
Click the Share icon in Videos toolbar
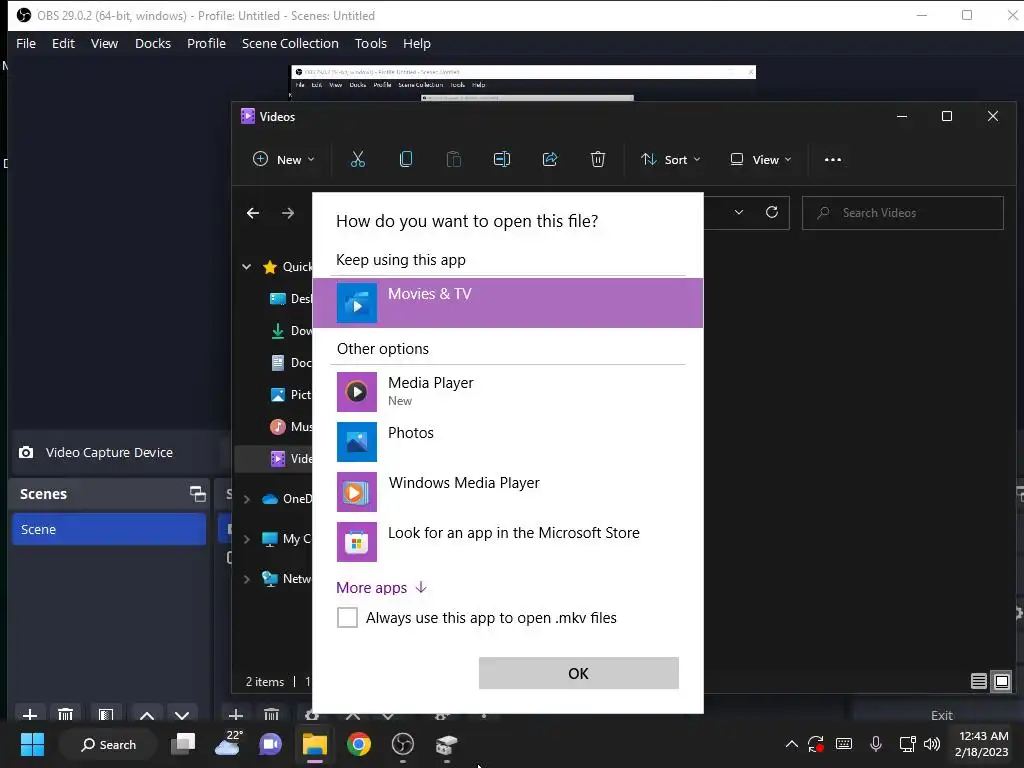(x=550, y=159)
